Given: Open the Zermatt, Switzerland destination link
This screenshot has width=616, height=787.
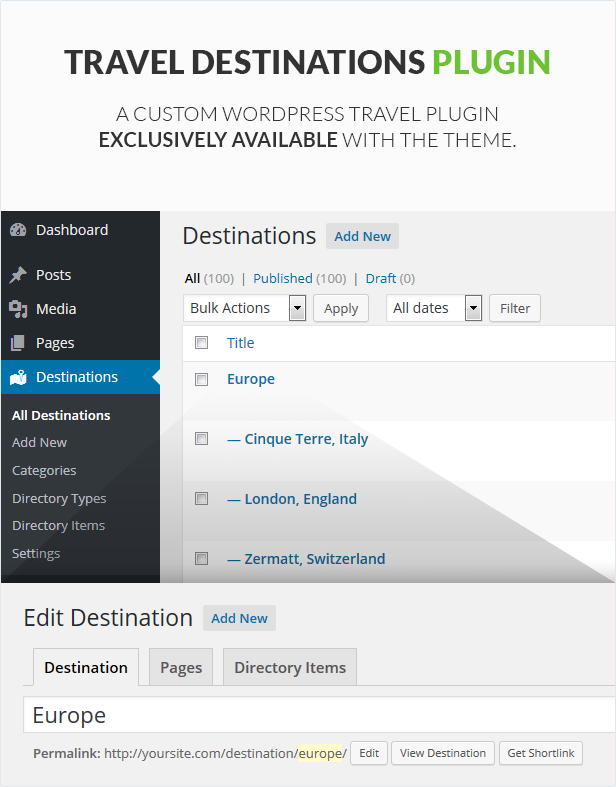Looking at the screenshot, I should pos(306,559).
